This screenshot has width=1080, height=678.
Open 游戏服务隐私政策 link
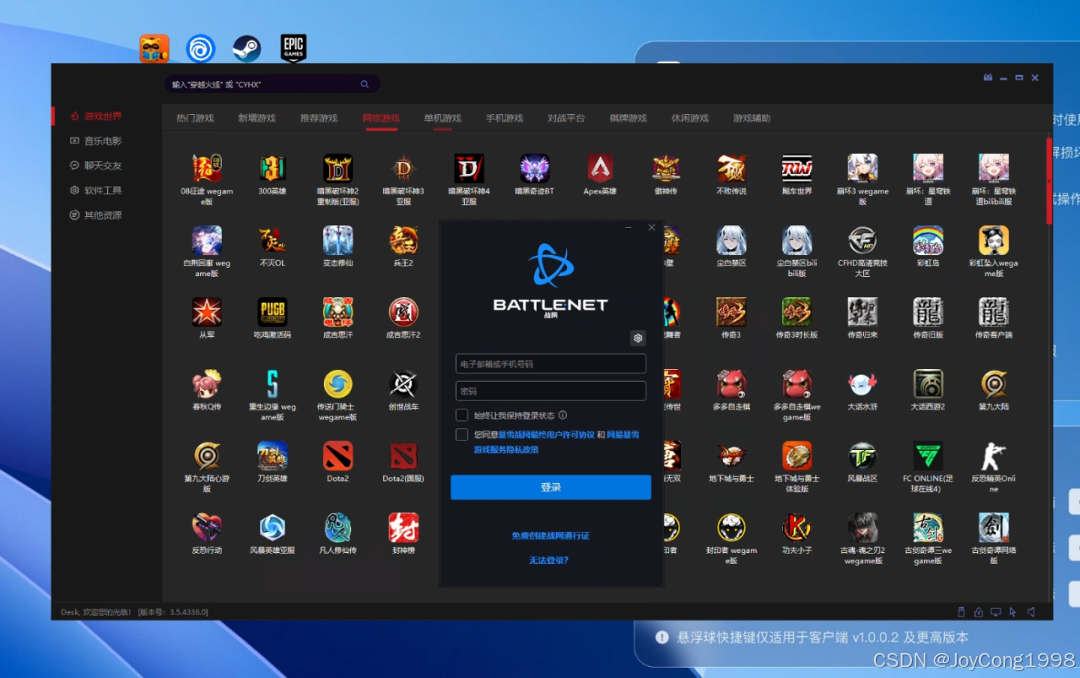click(506, 449)
